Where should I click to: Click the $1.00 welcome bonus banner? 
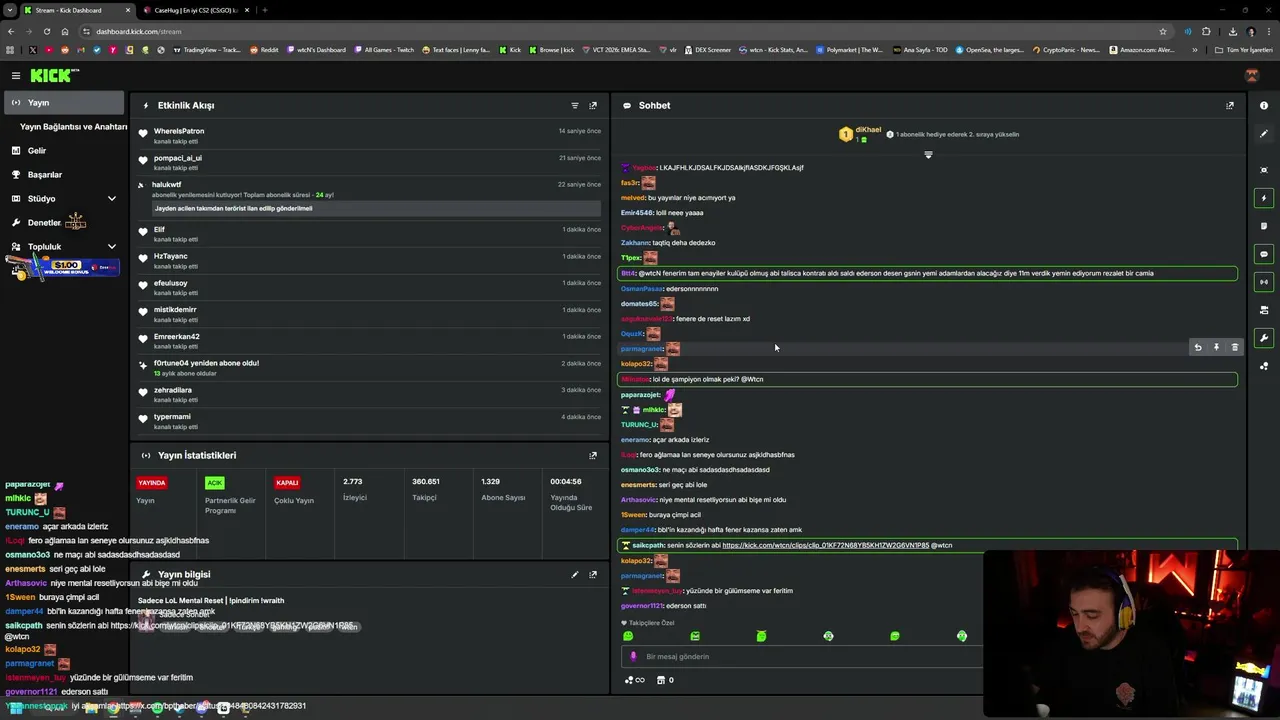[64, 267]
